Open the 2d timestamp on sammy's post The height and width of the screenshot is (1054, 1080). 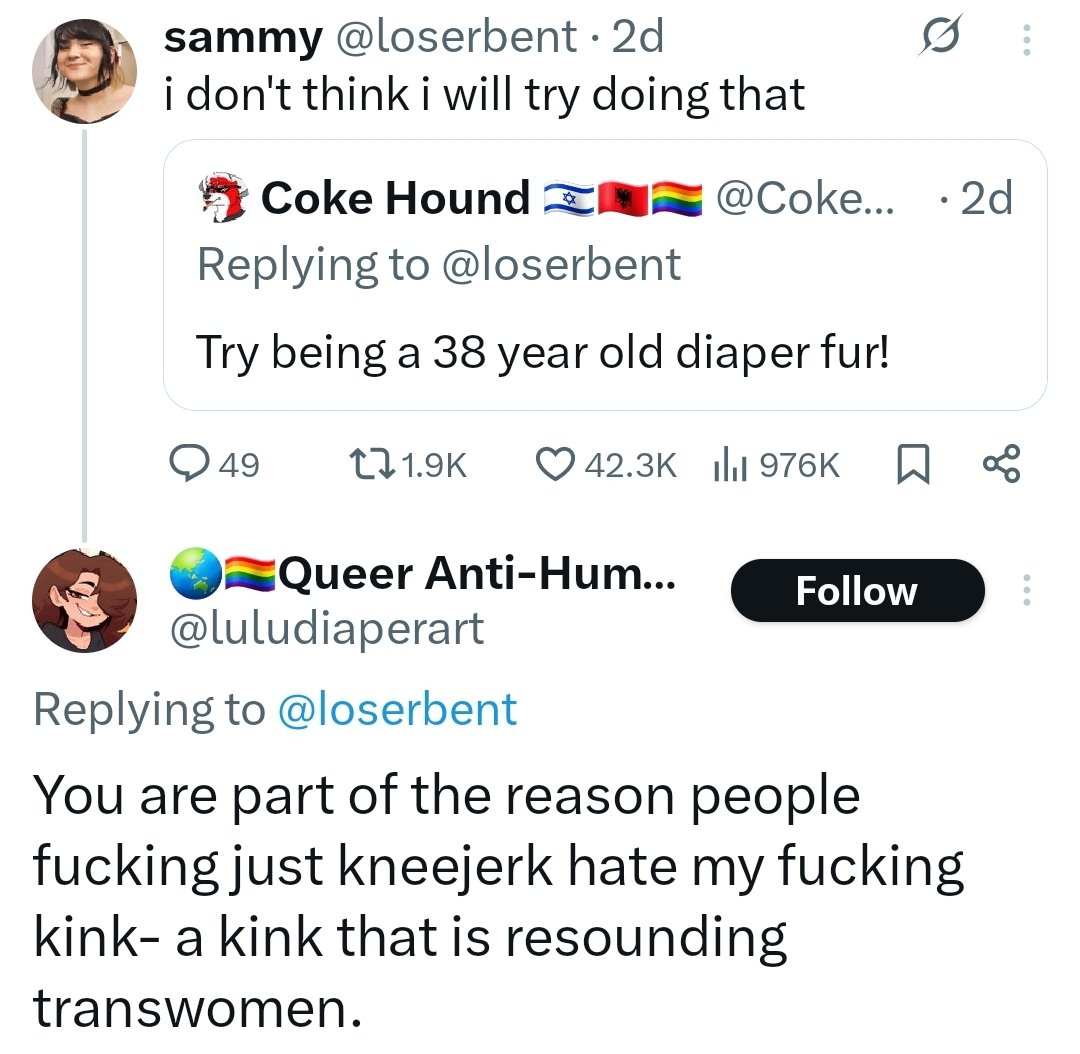click(638, 36)
